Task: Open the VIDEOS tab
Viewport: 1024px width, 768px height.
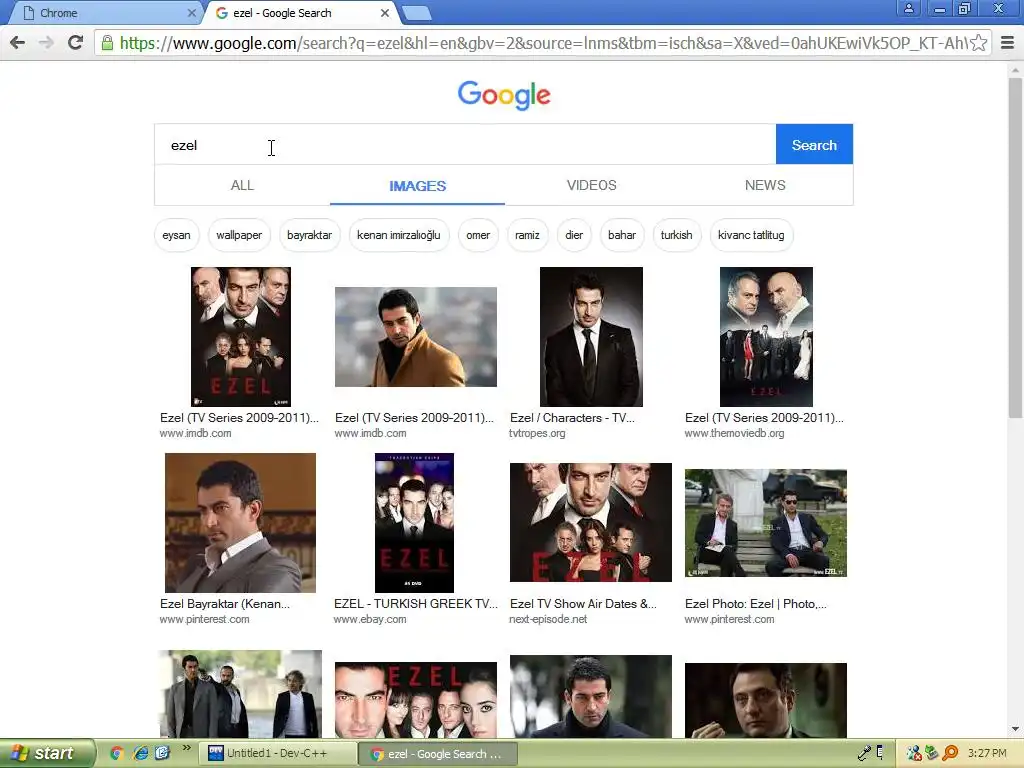Action: tap(592, 185)
